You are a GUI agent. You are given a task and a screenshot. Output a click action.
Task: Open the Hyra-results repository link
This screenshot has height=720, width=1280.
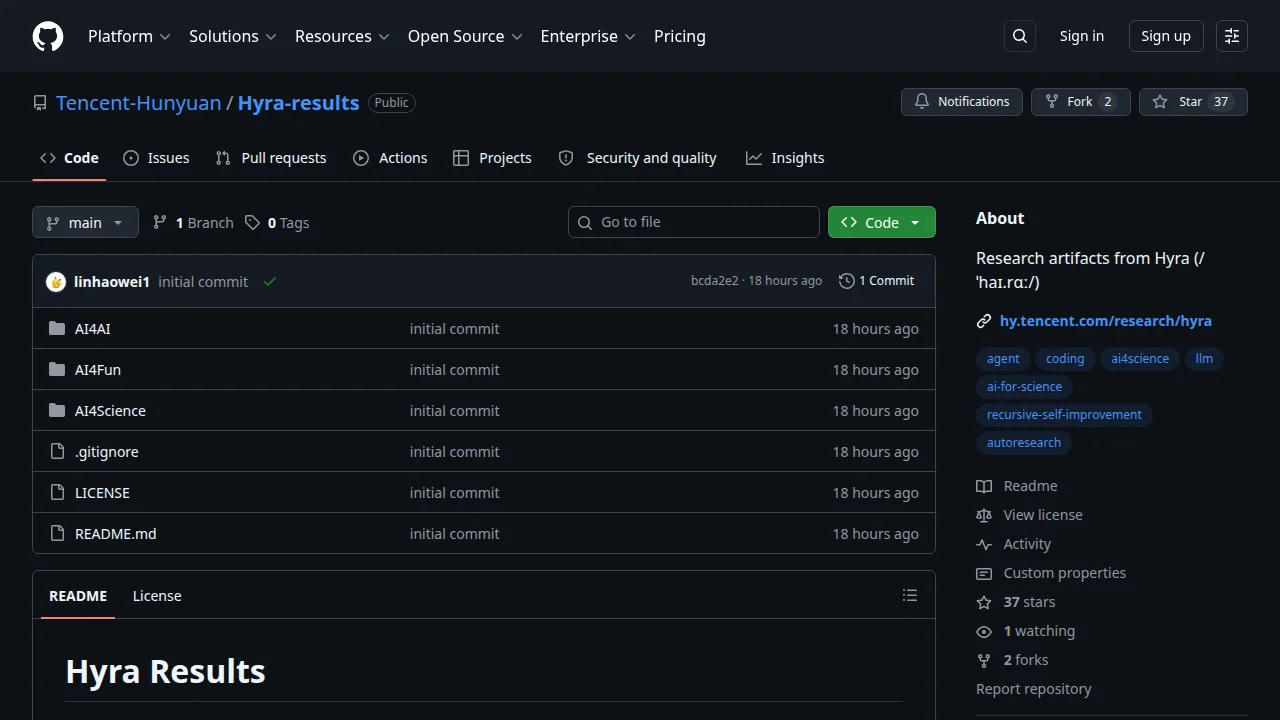coord(298,103)
